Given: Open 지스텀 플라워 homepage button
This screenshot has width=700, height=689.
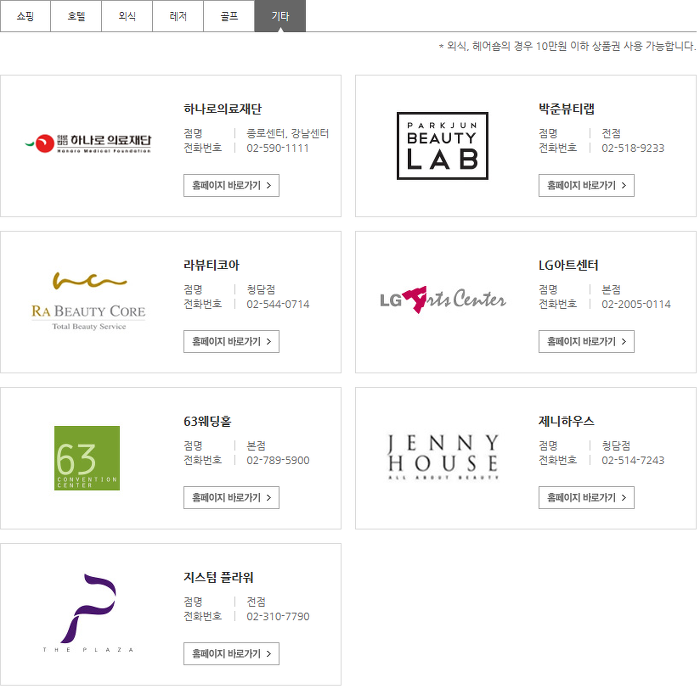Looking at the screenshot, I should 231,654.
